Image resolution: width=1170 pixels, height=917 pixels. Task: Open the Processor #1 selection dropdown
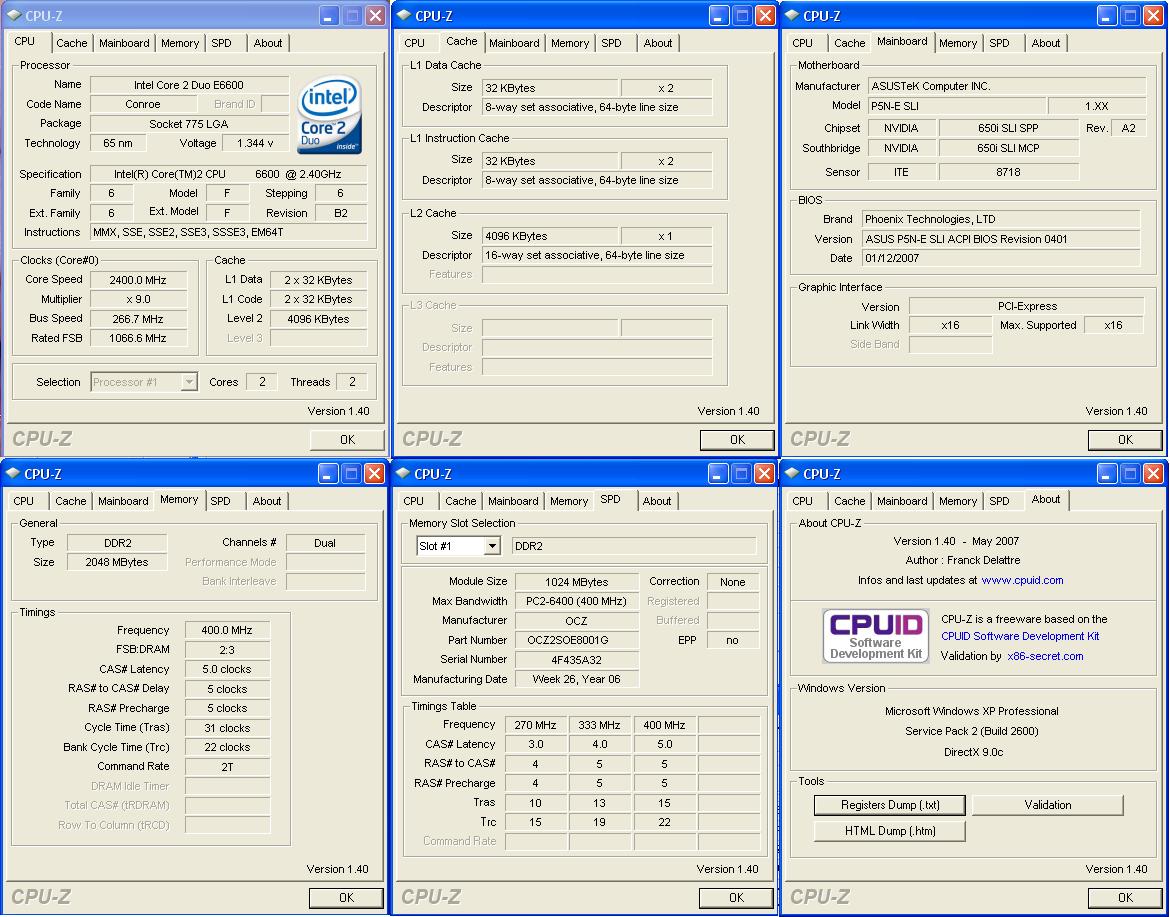pyautogui.click(x=190, y=382)
